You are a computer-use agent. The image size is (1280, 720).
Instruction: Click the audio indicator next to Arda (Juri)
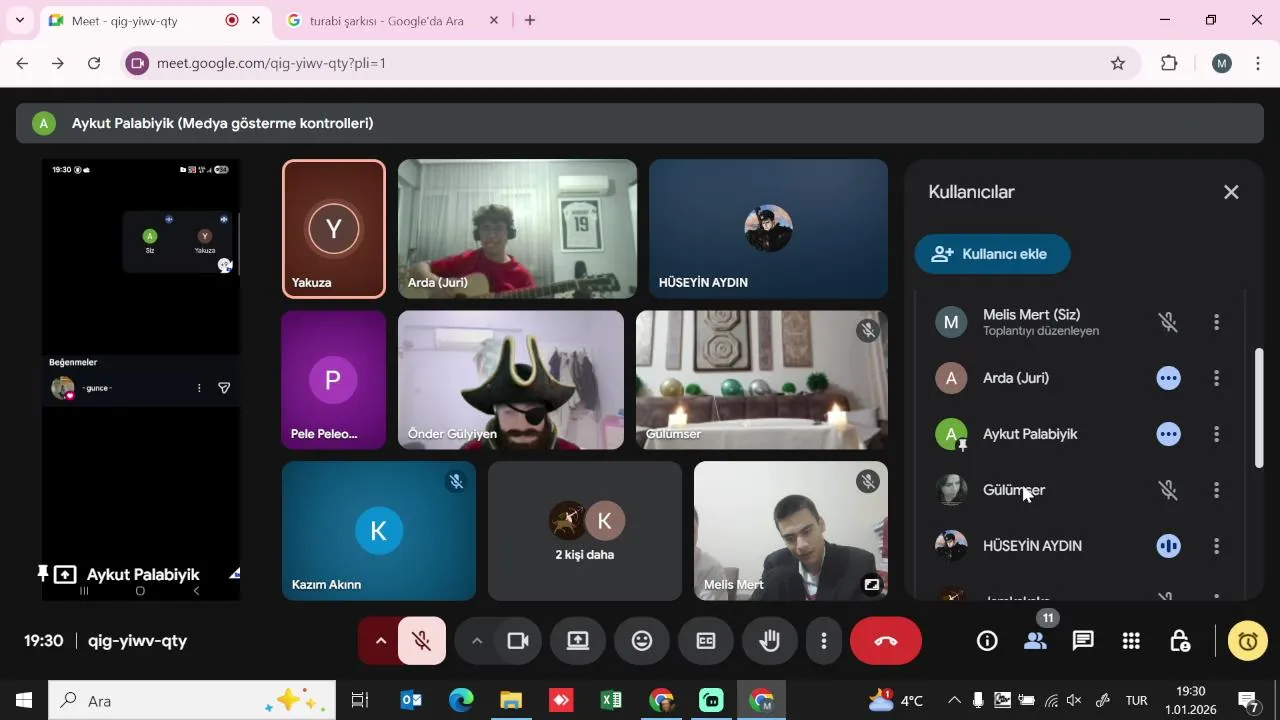(1168, 378)
